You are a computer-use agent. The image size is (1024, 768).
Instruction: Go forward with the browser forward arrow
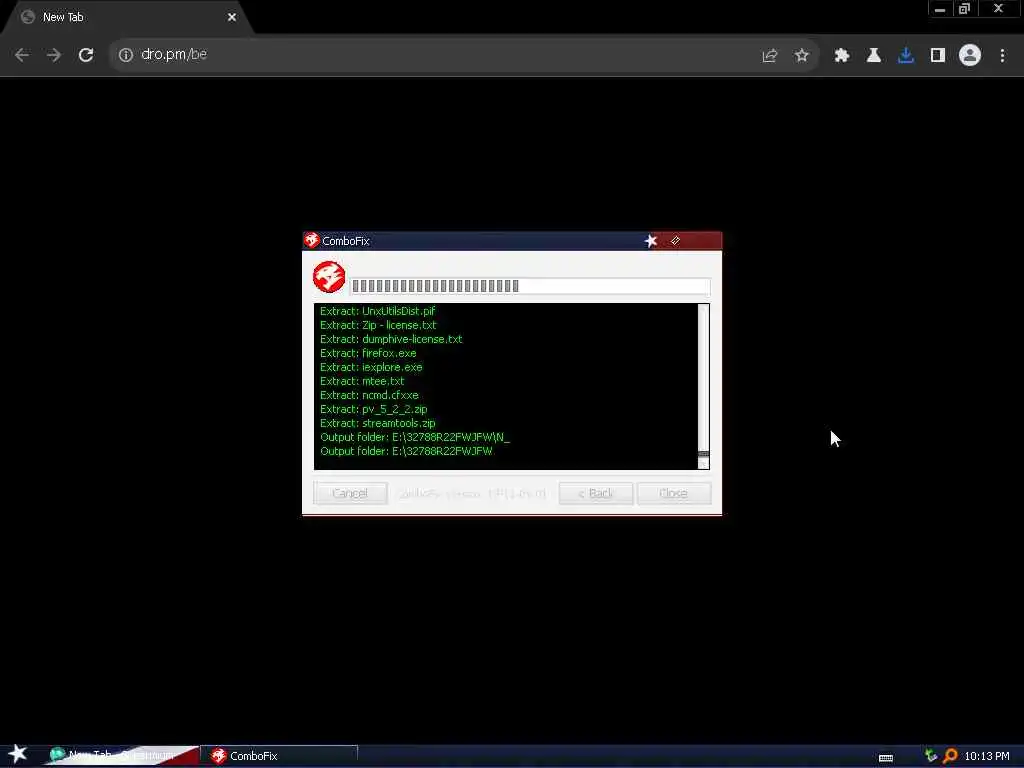click(x=54, y=55)
